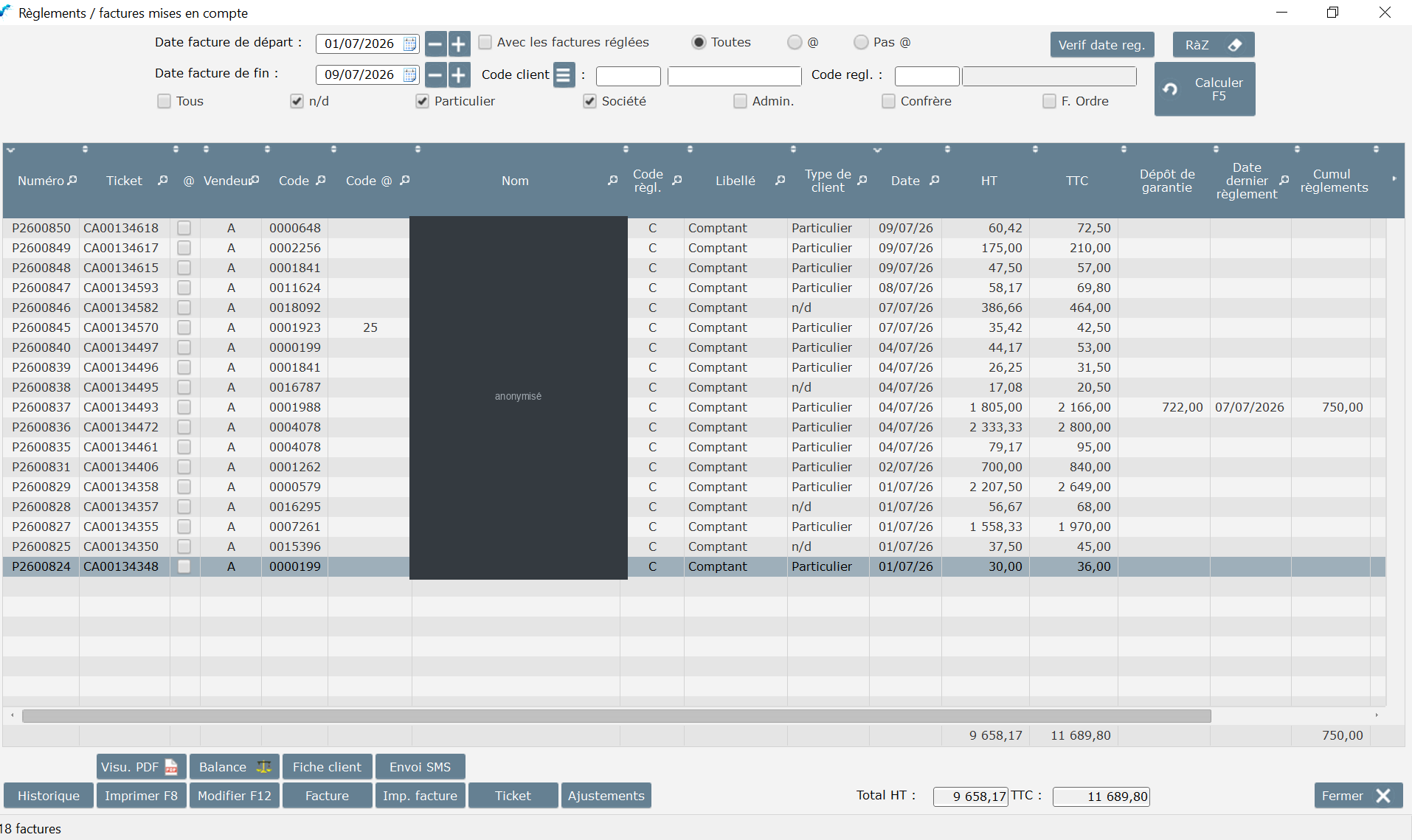Click Visu. PDF button
1412x840 pixels.
141,767
